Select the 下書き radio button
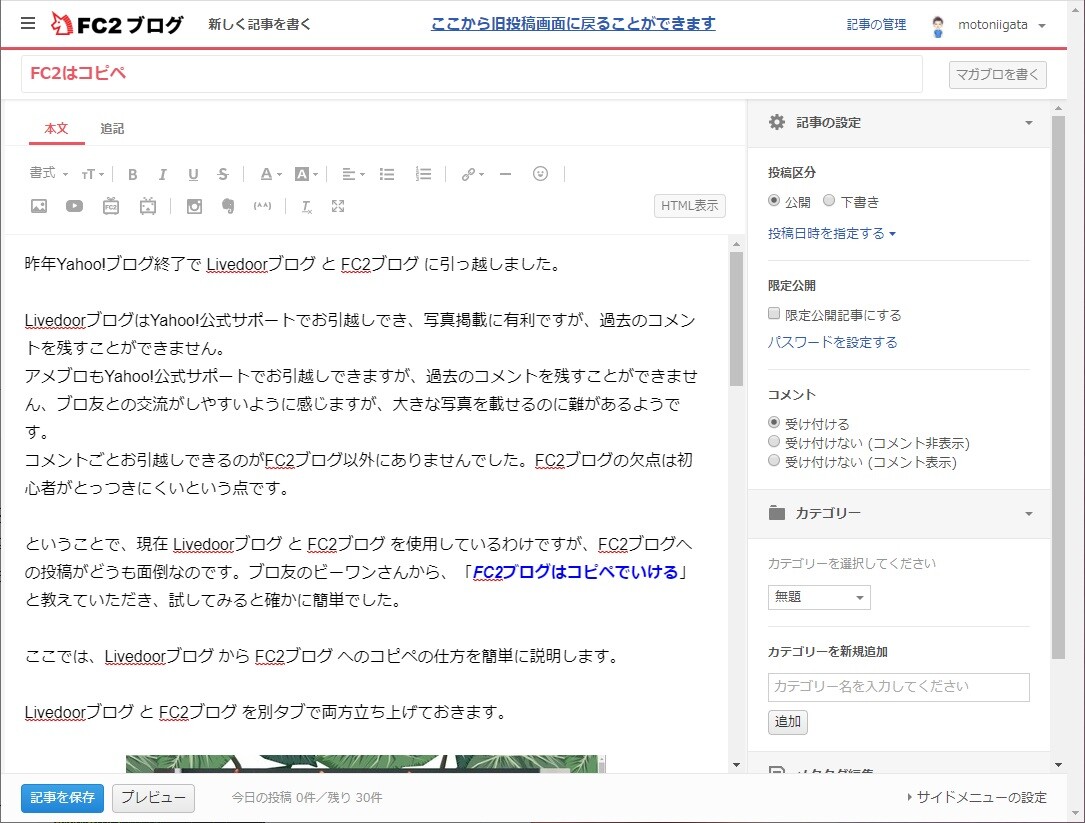 828,201
